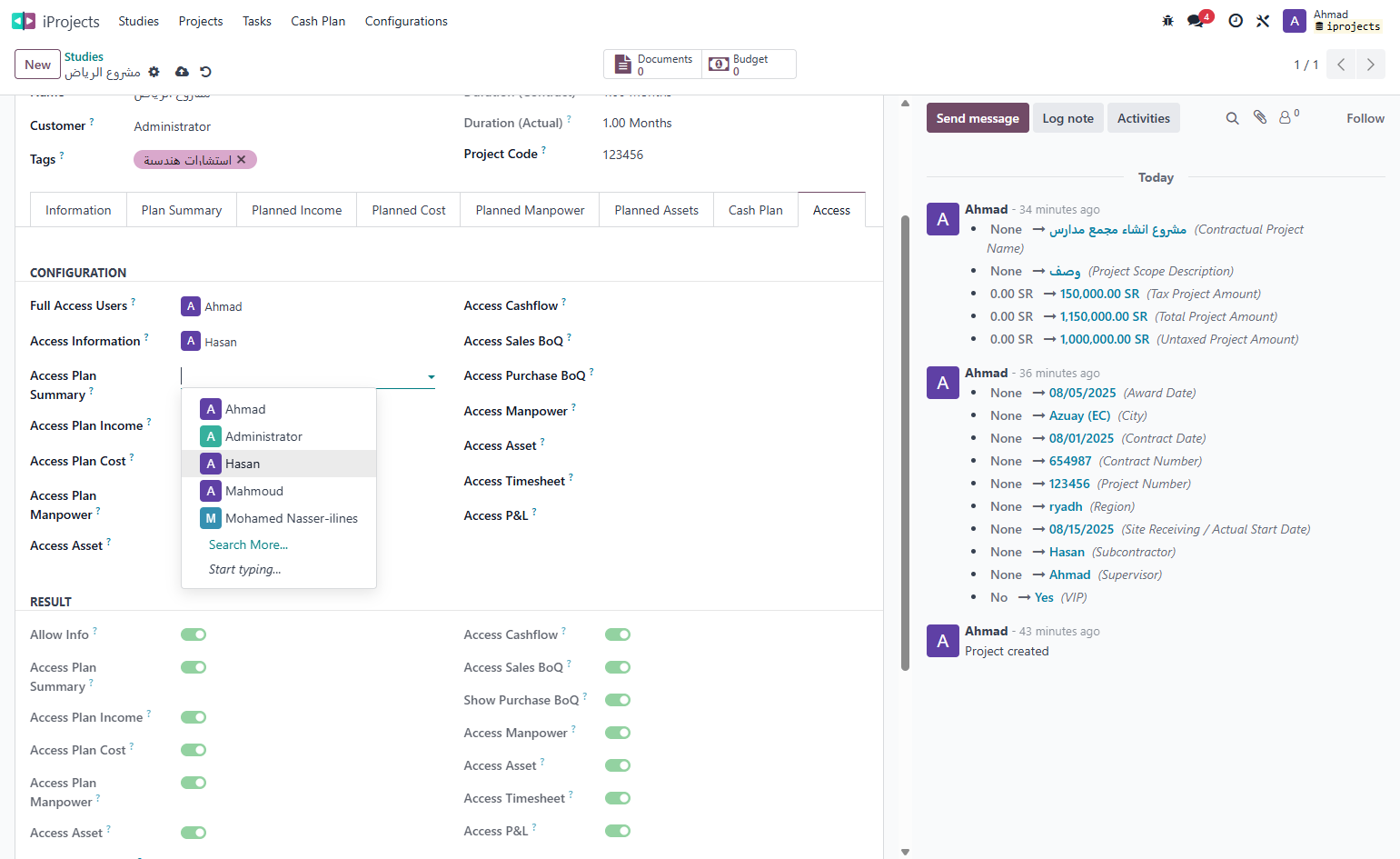The height and width of the screenshot is (859, 1400).
Task: Toggle Access P&L result switch
Action: click(x=618, y=831)
